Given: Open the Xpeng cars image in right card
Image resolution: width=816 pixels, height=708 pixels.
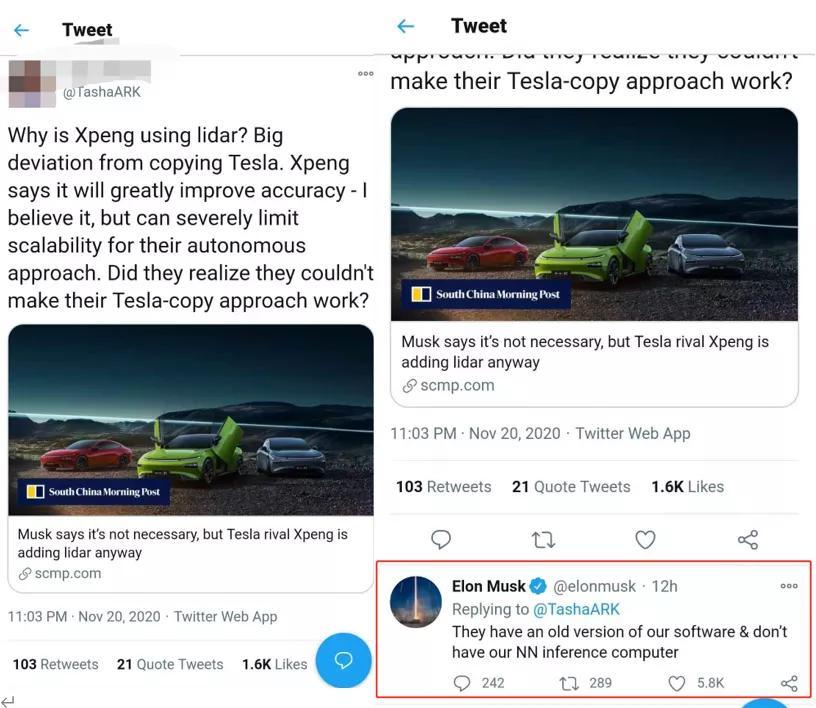Looking at the screenshot, I should [x=594, y=214].
